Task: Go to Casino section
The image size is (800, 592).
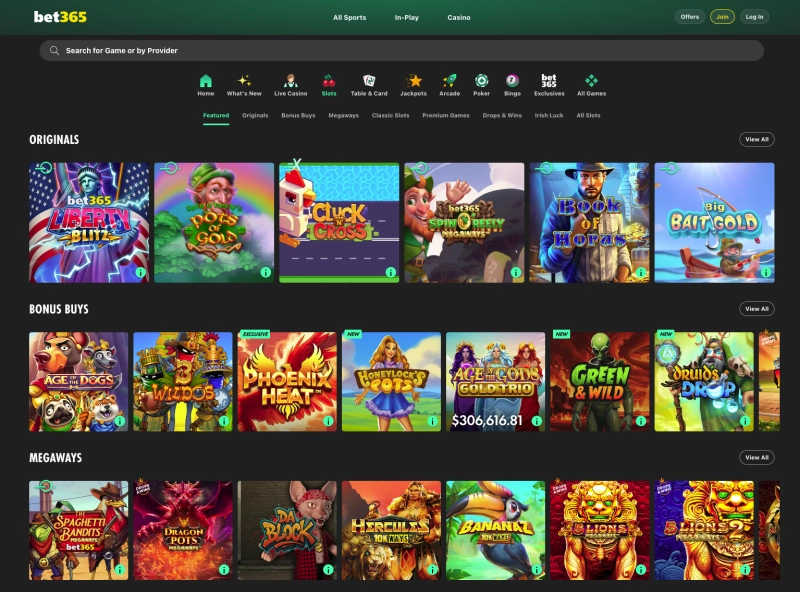Action: click(x=459, y=17)
